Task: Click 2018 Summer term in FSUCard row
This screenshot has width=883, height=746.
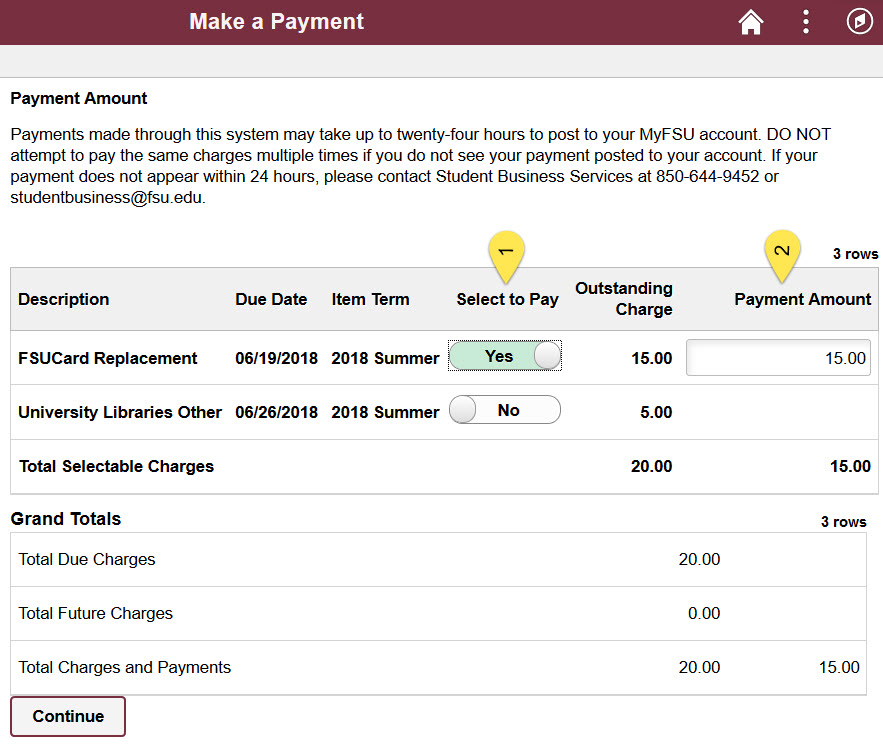Action: [385, 358]
